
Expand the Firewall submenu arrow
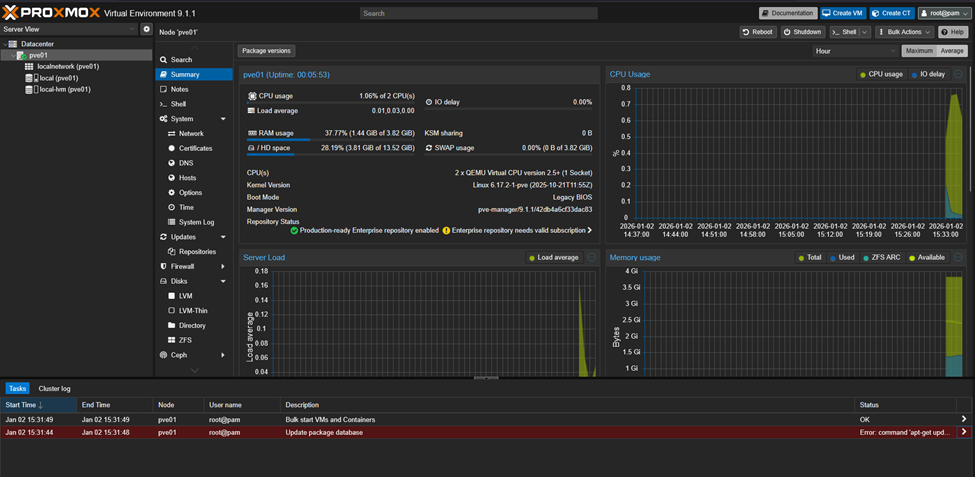tap(223, 266)
